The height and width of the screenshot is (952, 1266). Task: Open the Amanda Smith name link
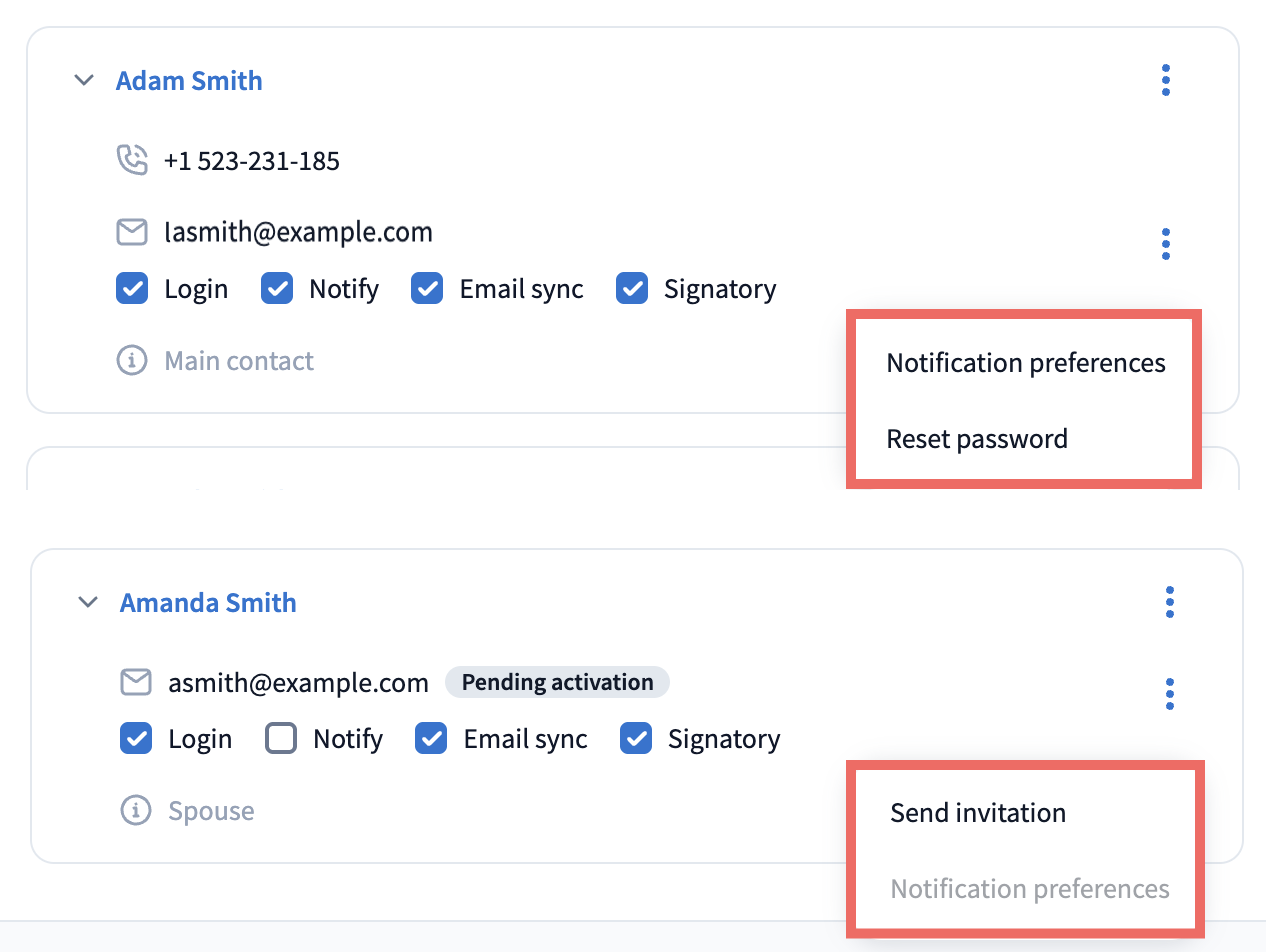[208, 602]
